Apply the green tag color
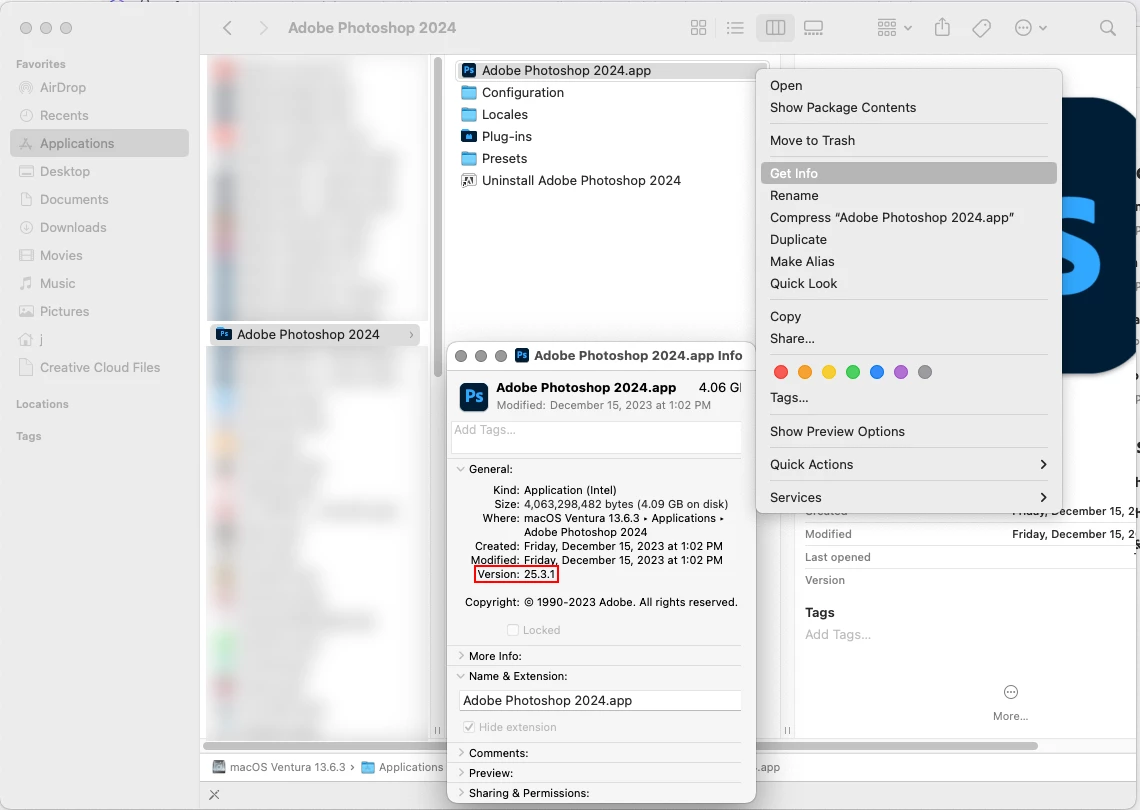 point(853,372)
